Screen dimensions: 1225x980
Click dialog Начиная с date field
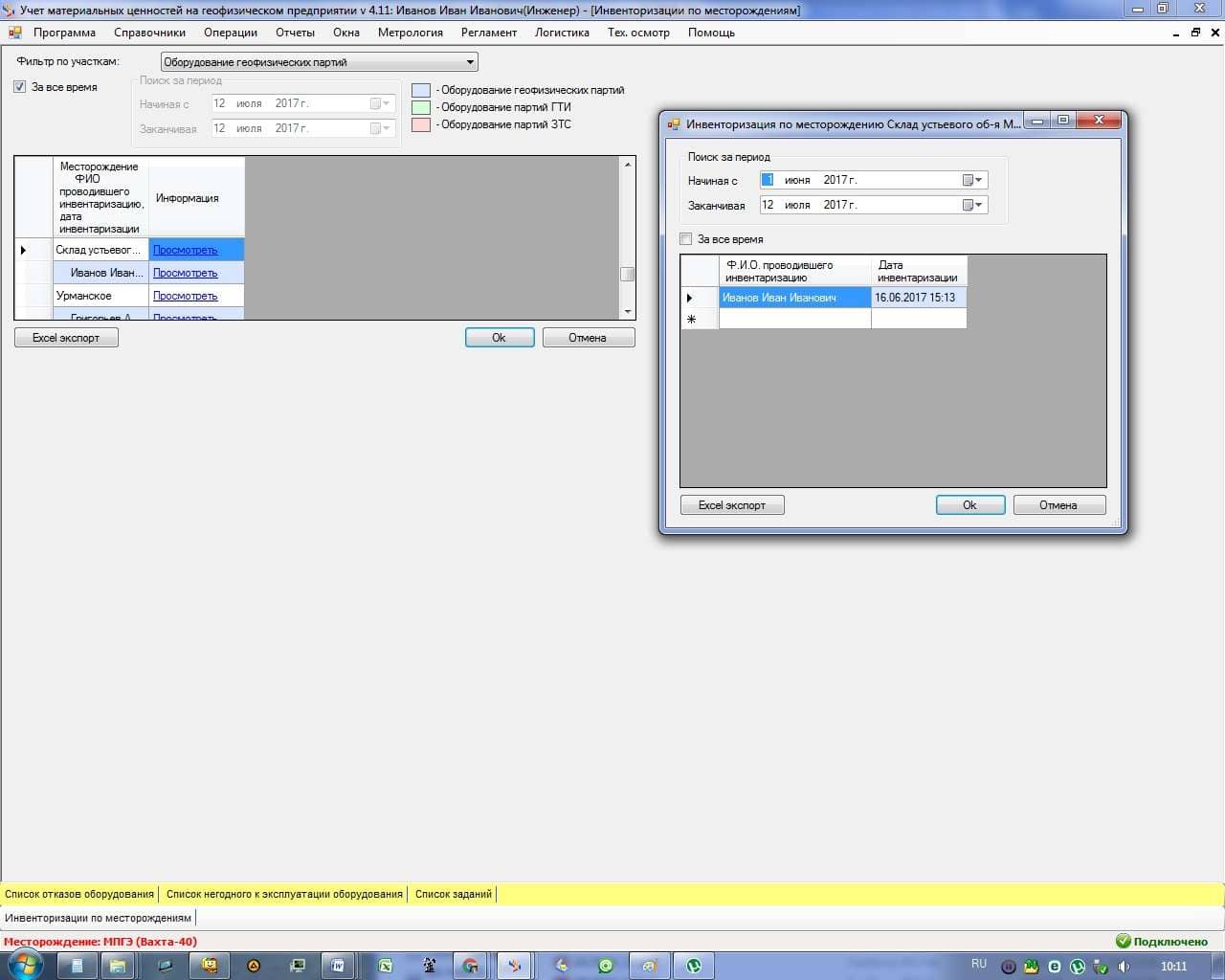pyautogui.click(x=874, y=180)
